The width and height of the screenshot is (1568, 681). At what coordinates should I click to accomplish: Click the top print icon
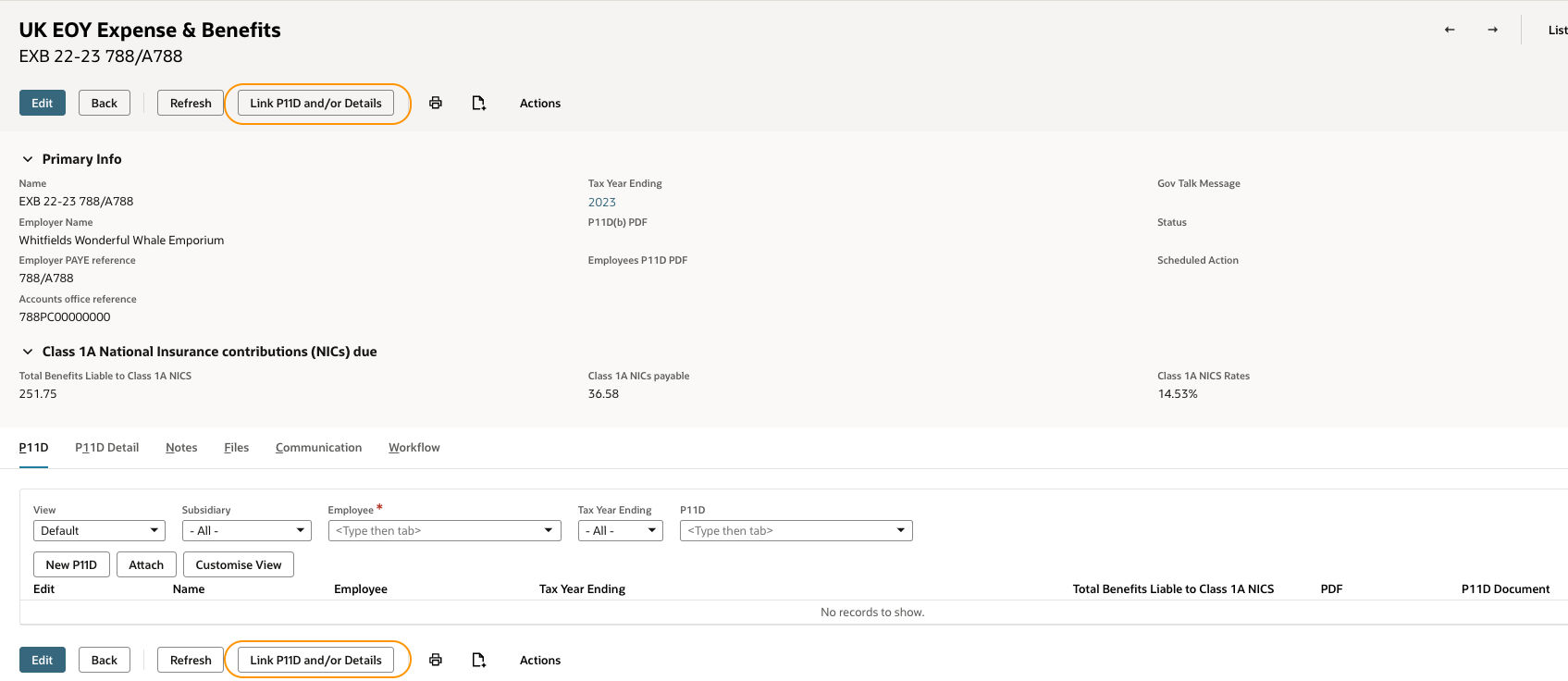coord(436,103)
